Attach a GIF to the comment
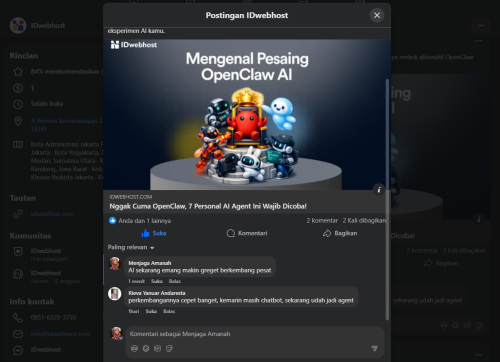The width and height of the screenshot is (500, 362). (158, 349)
